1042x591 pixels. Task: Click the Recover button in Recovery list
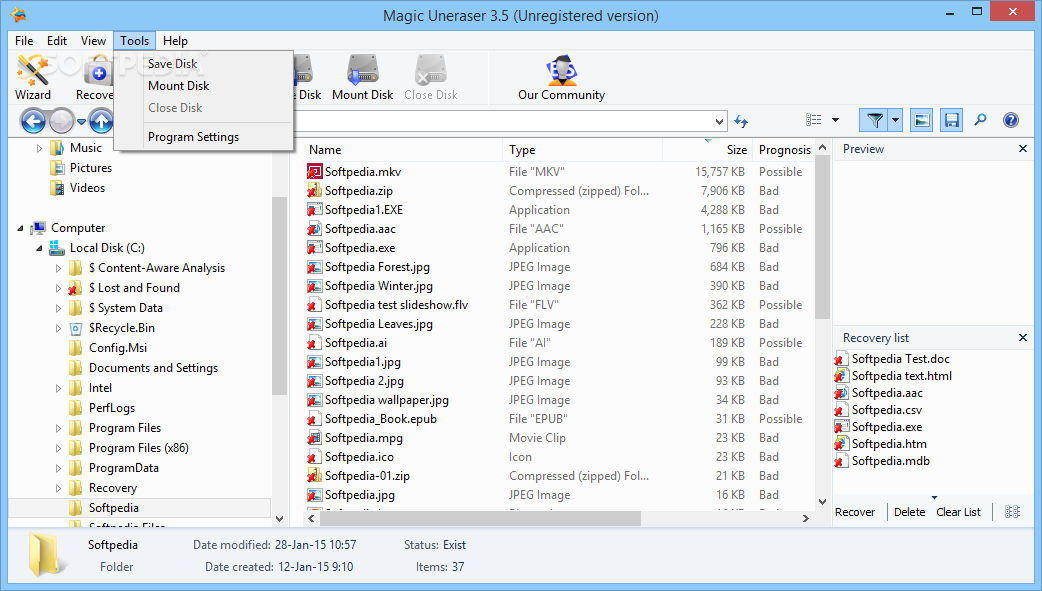[x=855, y=512]
